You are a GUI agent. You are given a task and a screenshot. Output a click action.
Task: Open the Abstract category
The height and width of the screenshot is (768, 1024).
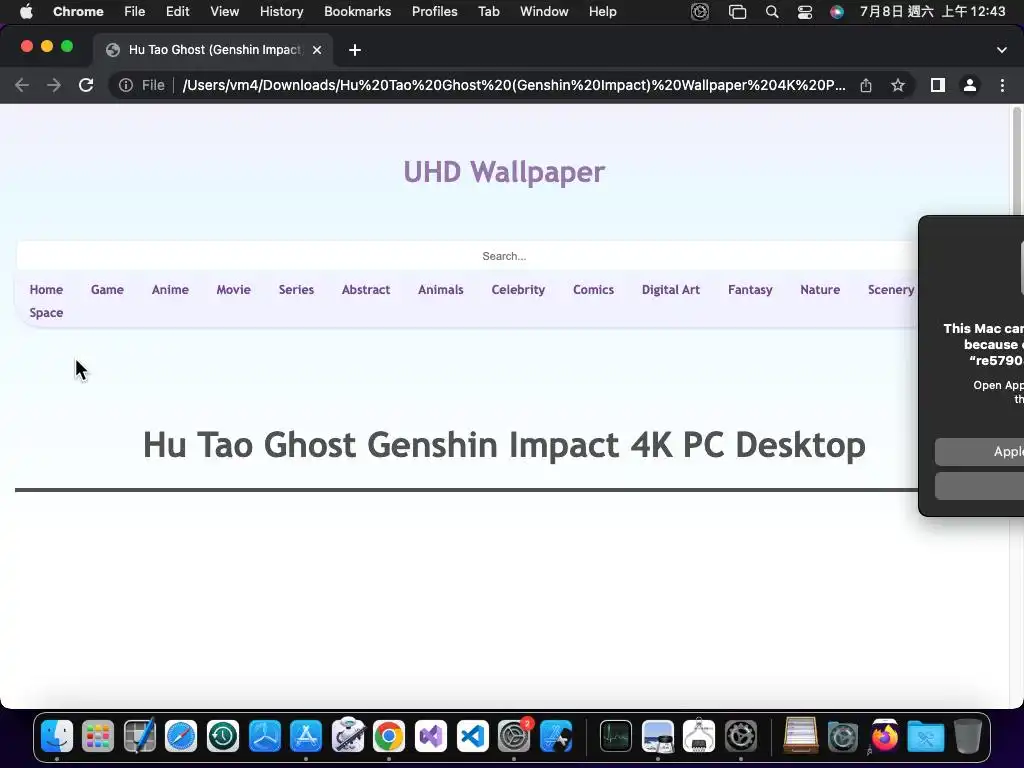[x=366, y=290]
